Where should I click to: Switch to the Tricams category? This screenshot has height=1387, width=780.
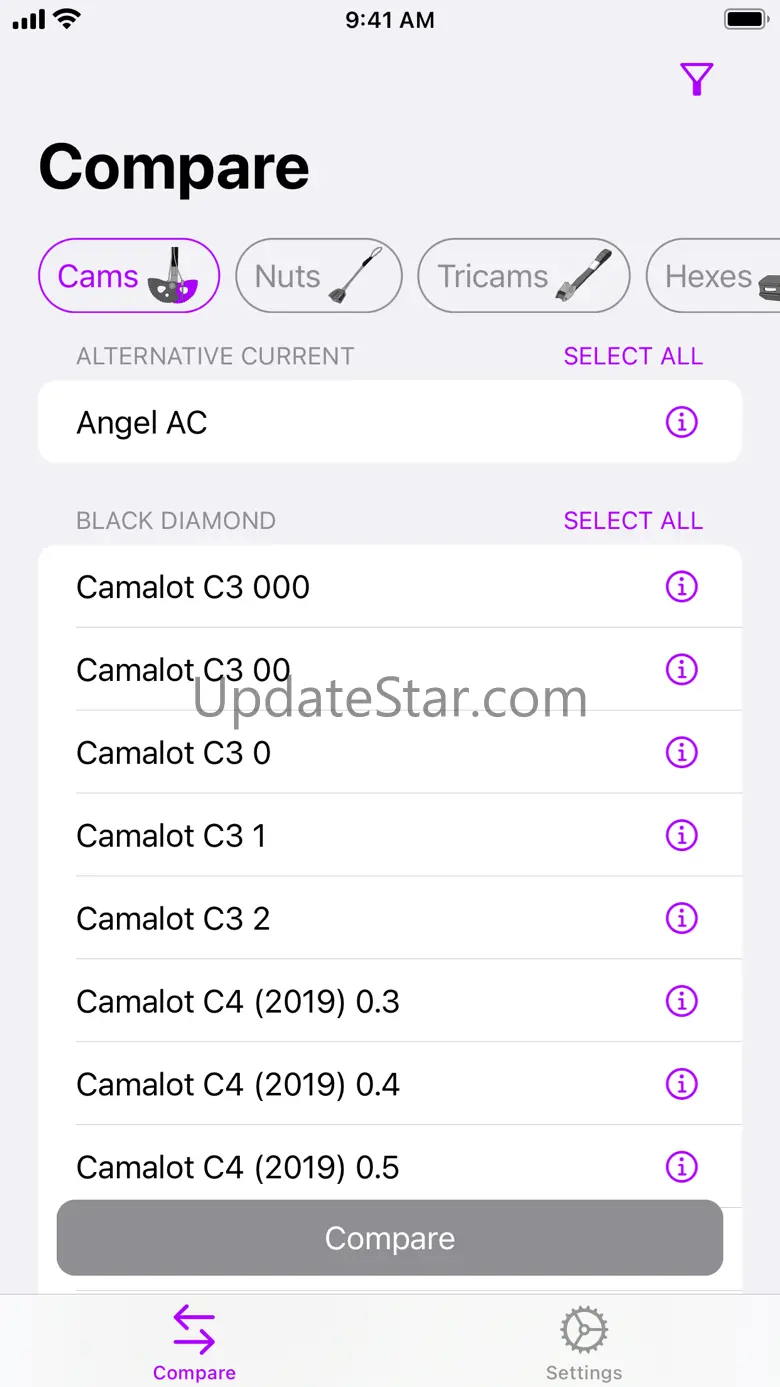523,276
